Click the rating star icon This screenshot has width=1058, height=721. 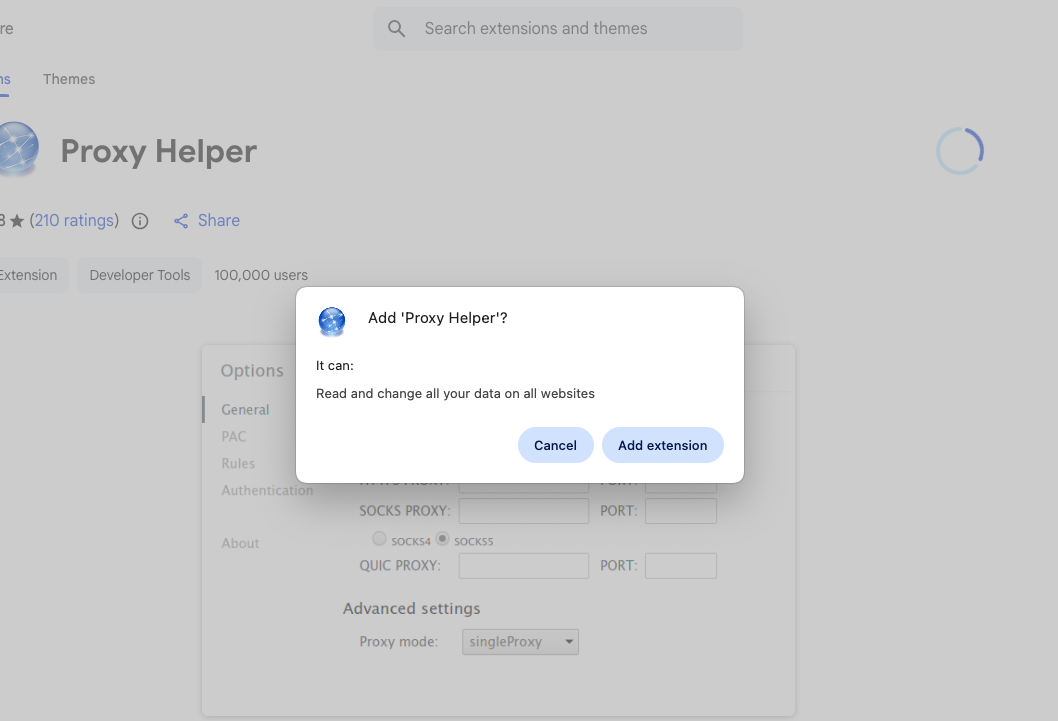[17, 221]
